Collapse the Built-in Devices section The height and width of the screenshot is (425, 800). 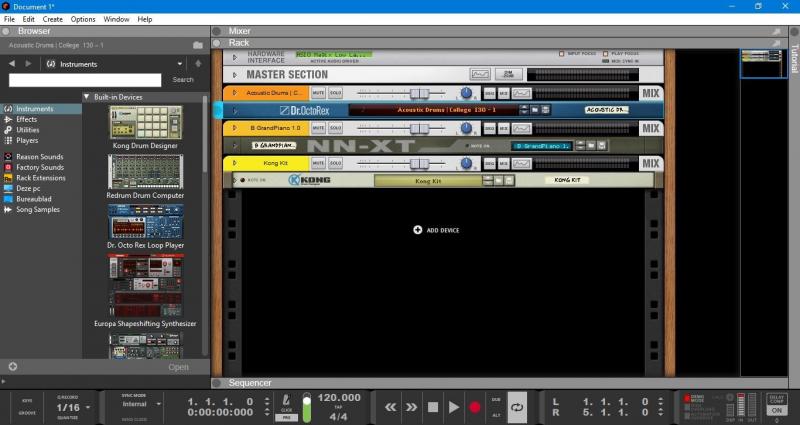87,96
